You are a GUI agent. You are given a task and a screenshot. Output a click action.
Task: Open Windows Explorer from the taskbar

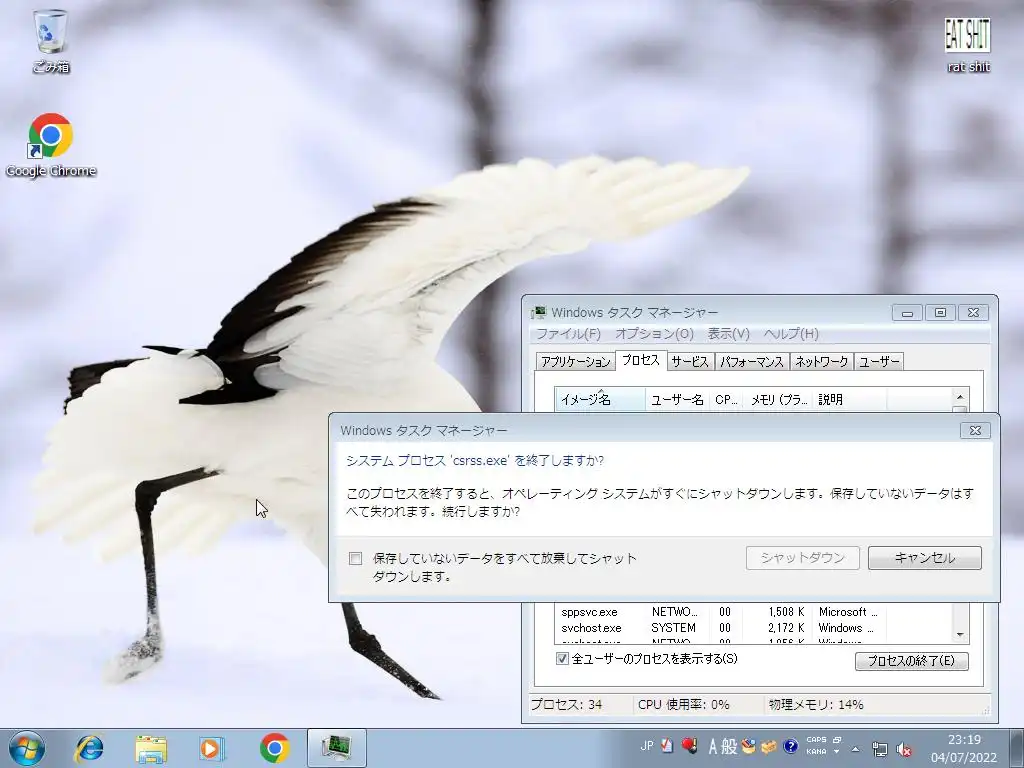pyautogui.click(x=150, y=748)
